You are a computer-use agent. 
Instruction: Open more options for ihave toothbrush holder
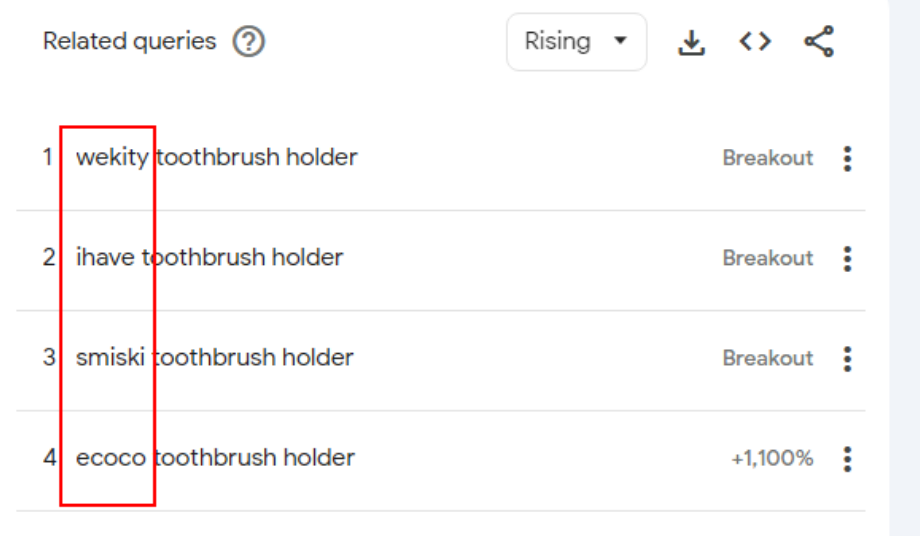pos(847,259)
